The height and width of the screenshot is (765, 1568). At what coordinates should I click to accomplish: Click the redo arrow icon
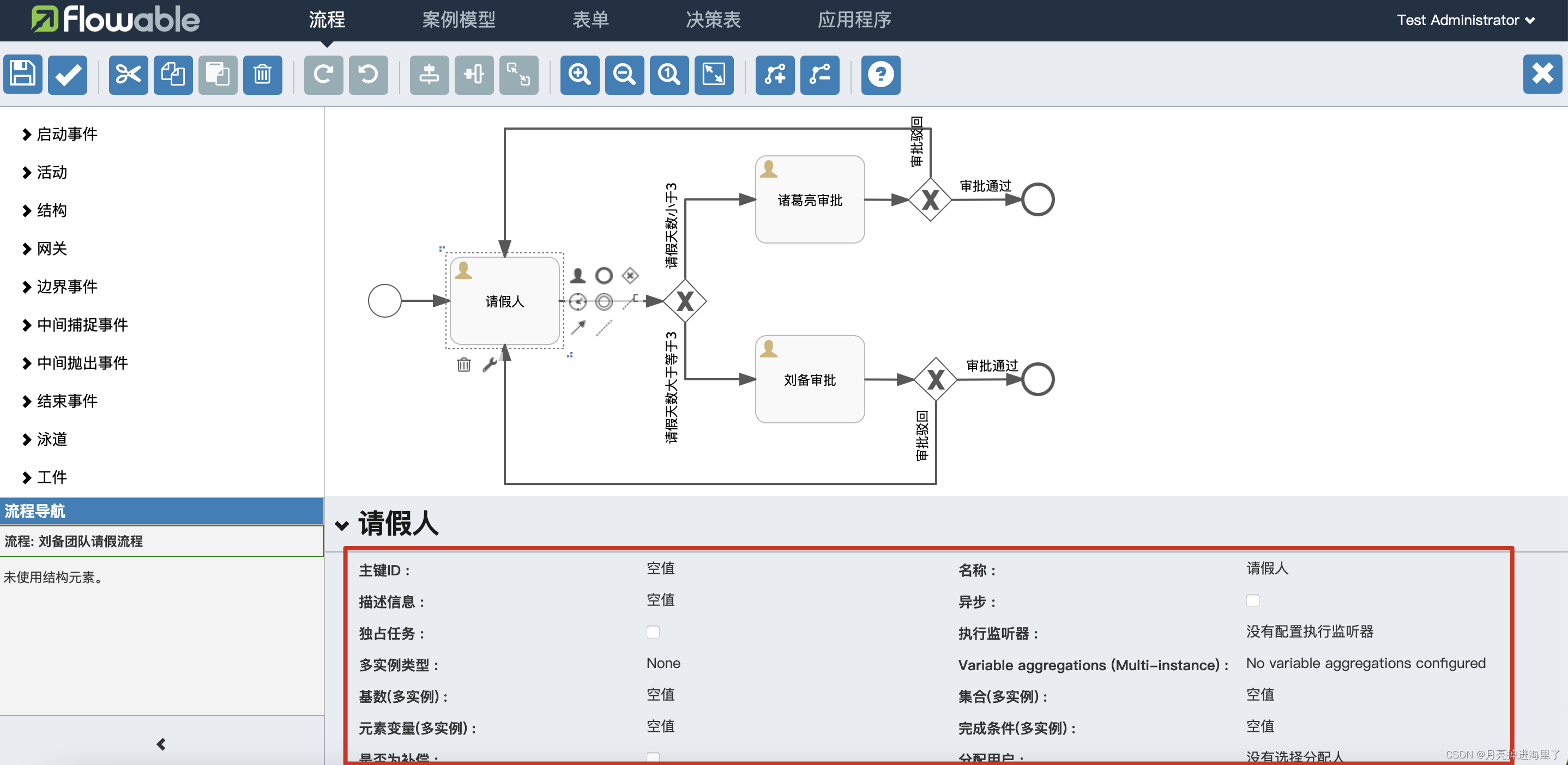(324, 74)
